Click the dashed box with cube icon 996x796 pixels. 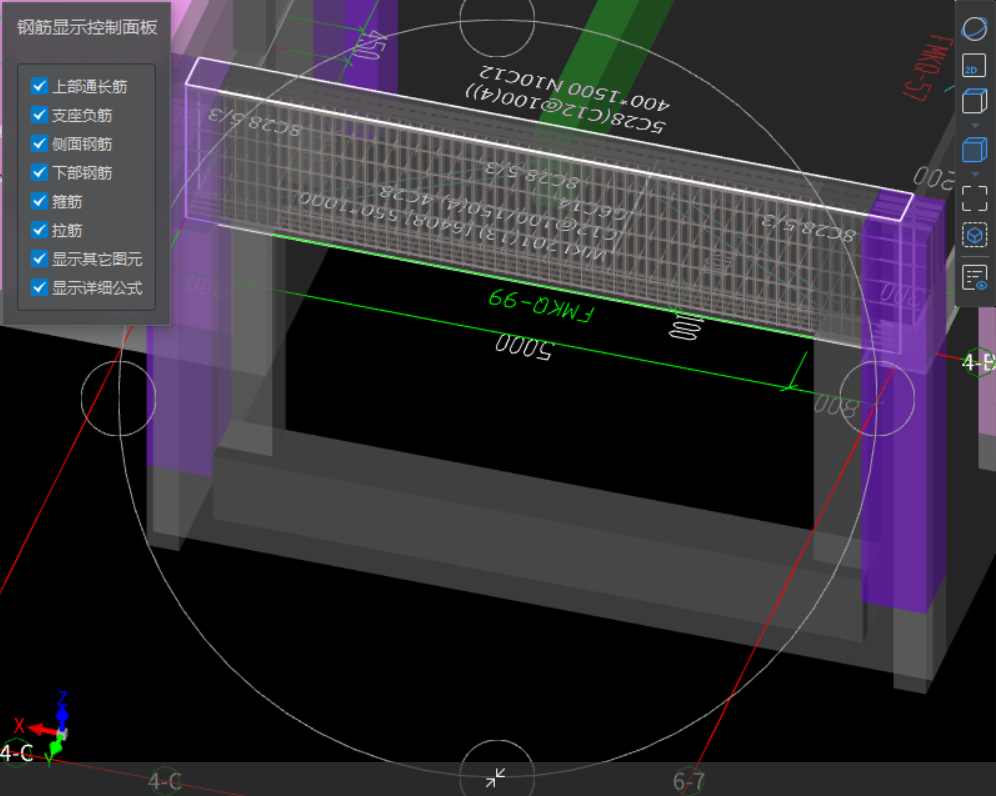[974, 235]
